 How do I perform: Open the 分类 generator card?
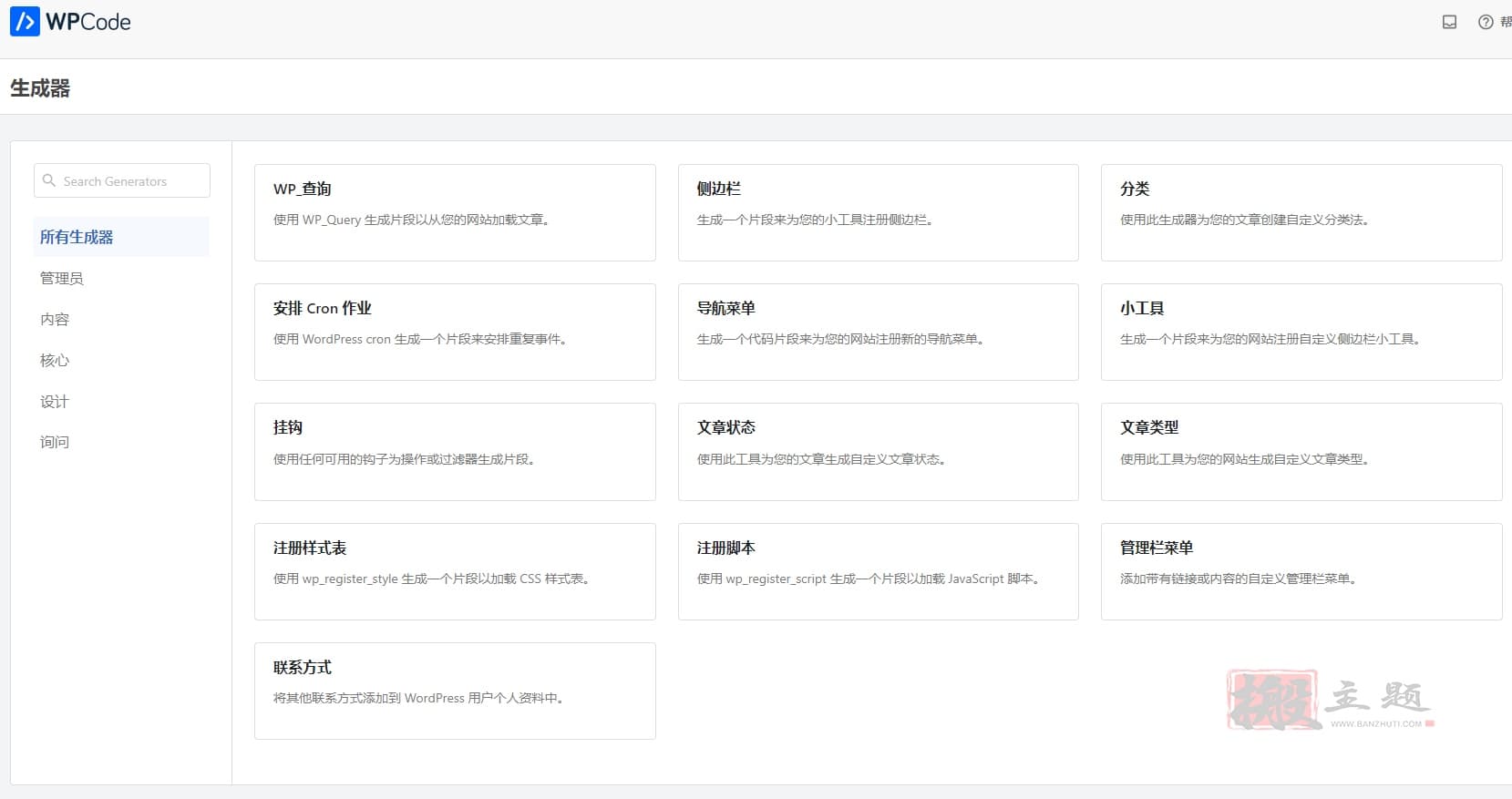(x=1301, y=212)
